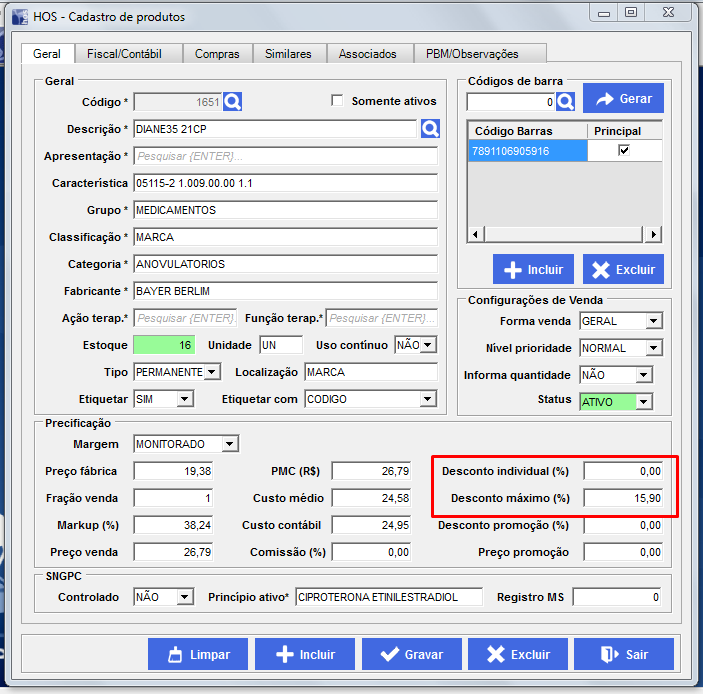This screenshot has width=703, height=694.
Task: Open the Margem dropdown
Action: pos(230,444)
